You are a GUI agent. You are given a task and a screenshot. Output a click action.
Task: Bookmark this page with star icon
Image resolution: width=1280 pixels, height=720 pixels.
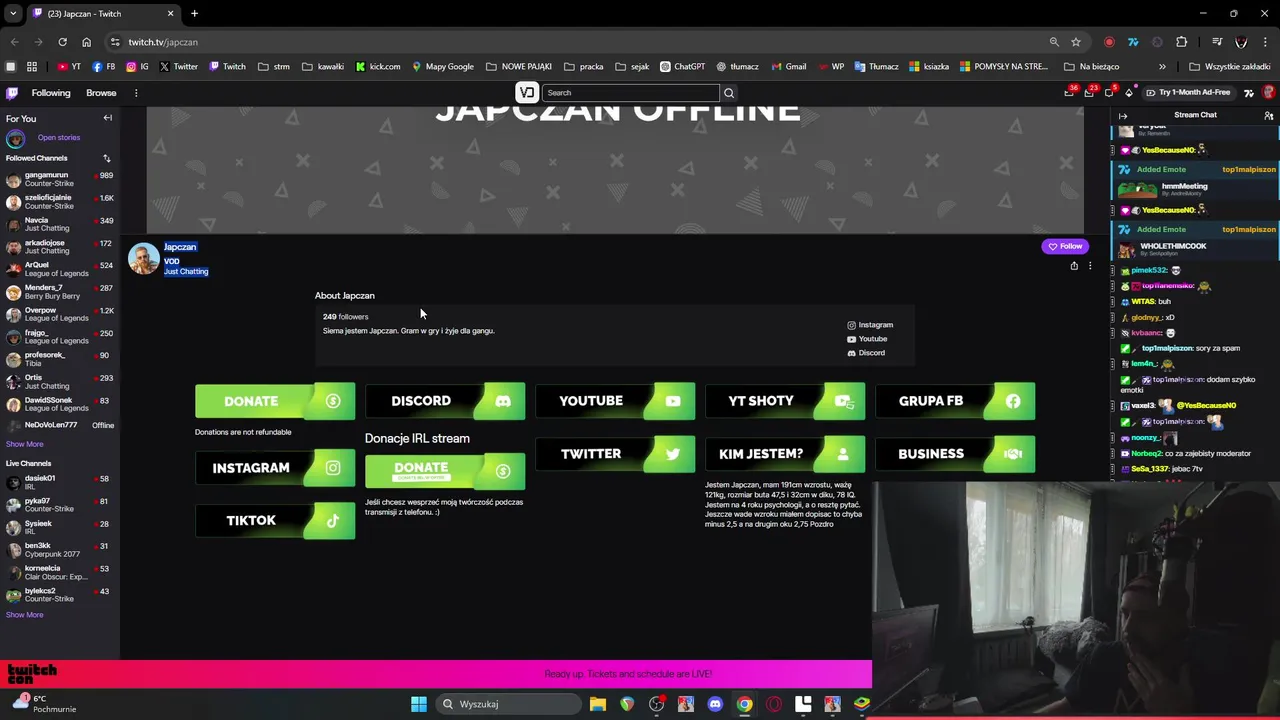[x=1076, y=42]
